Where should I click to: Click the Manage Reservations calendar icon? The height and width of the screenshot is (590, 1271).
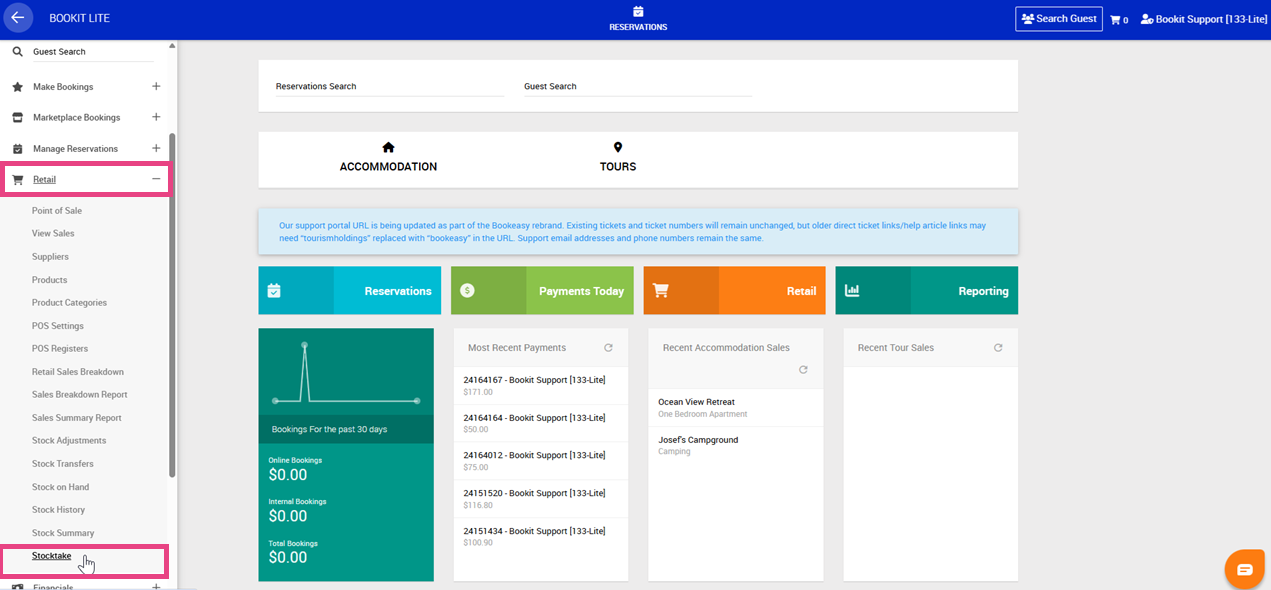click(x=17, y=149)
